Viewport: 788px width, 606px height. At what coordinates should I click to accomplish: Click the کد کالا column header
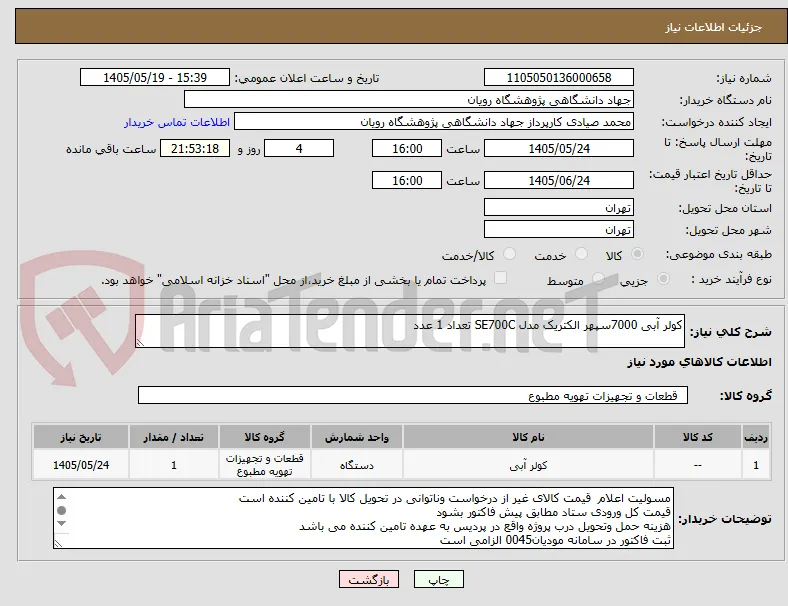click(x=698, y=437)
